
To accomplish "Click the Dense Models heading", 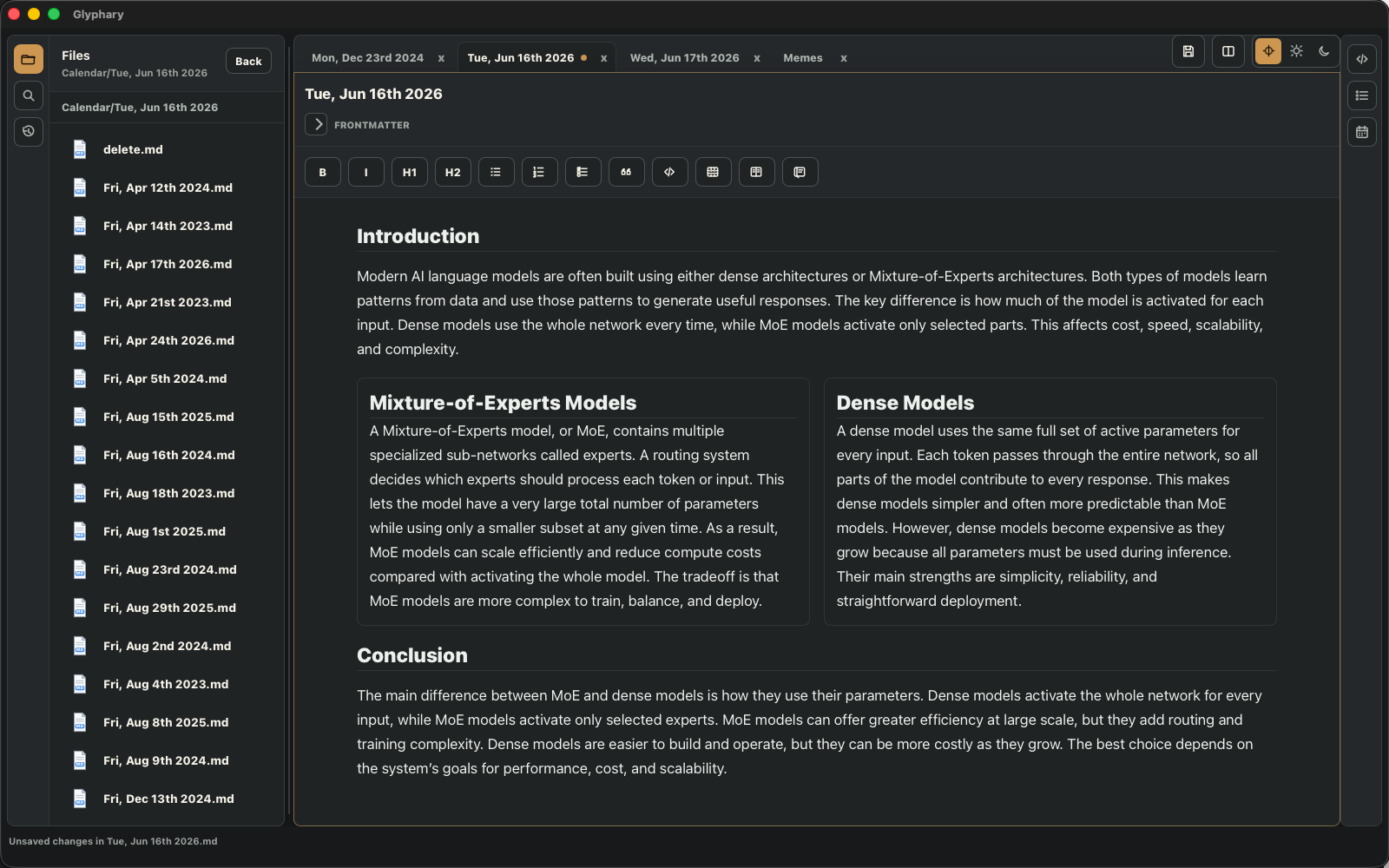I will (x=905, y=403).
